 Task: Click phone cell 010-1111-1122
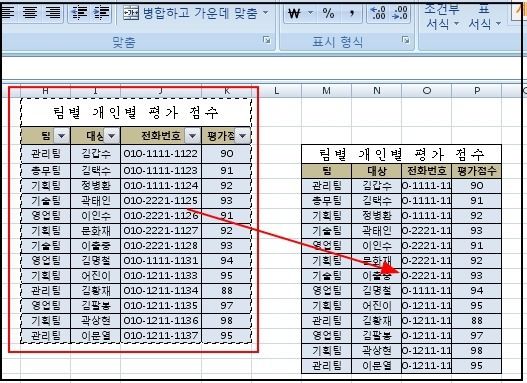(161, 154)
